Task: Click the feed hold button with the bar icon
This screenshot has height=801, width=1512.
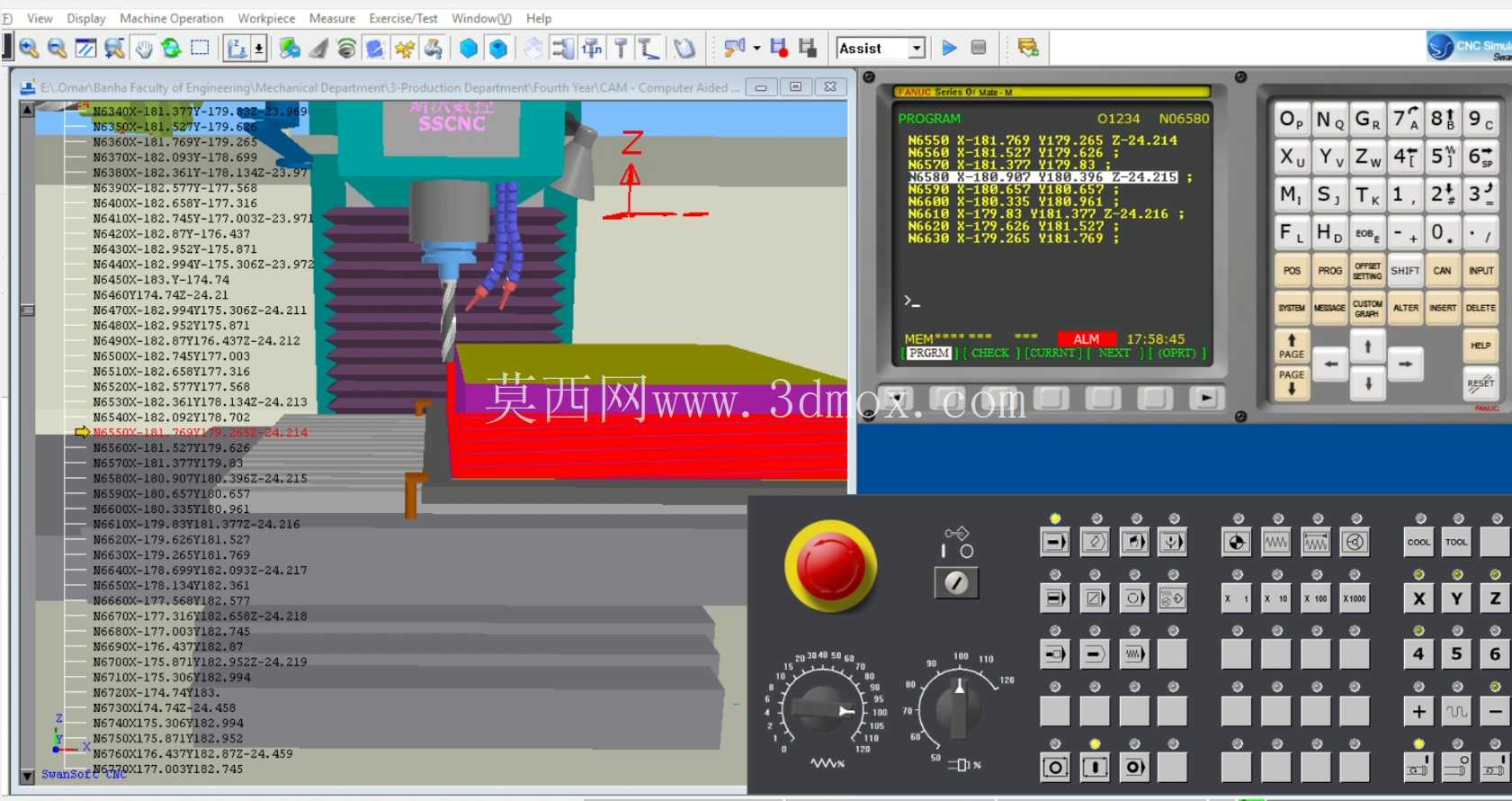Action: click(x=1095, y=767)
